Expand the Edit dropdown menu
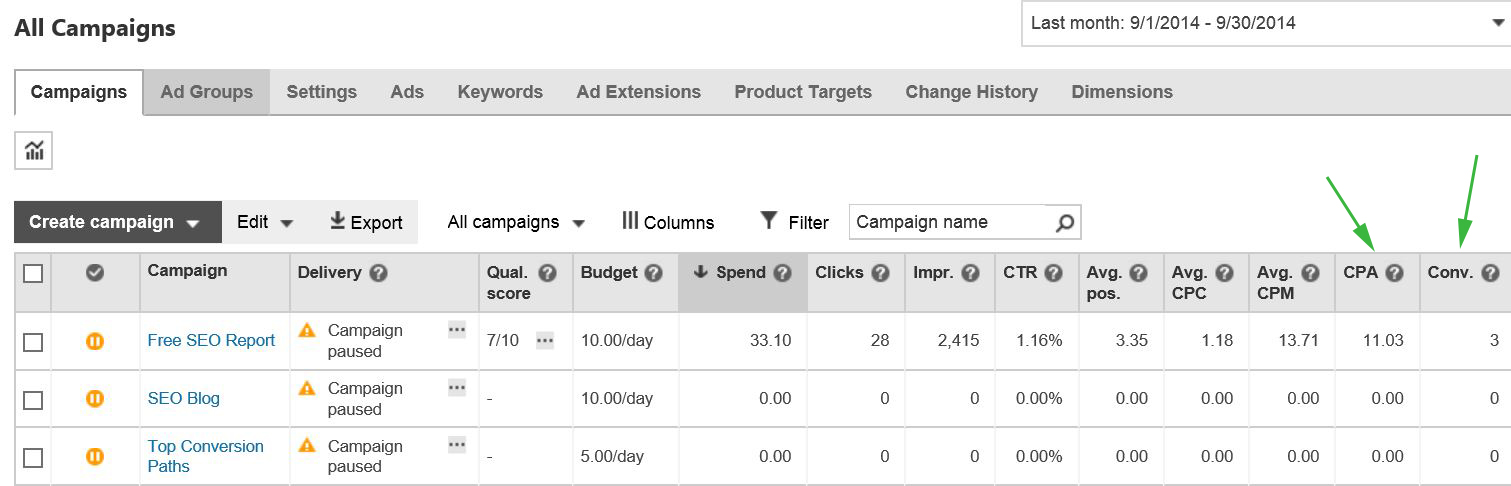The height and width of the screenshot is (486, 1511). coord(265,222)
